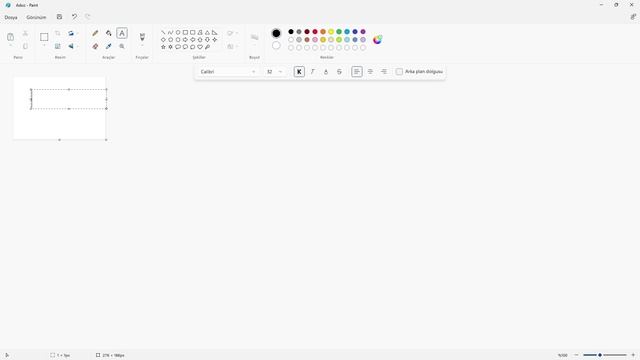Select the Curve shape
This screenshot has width=640, height=360.
(x=171, y=32)
